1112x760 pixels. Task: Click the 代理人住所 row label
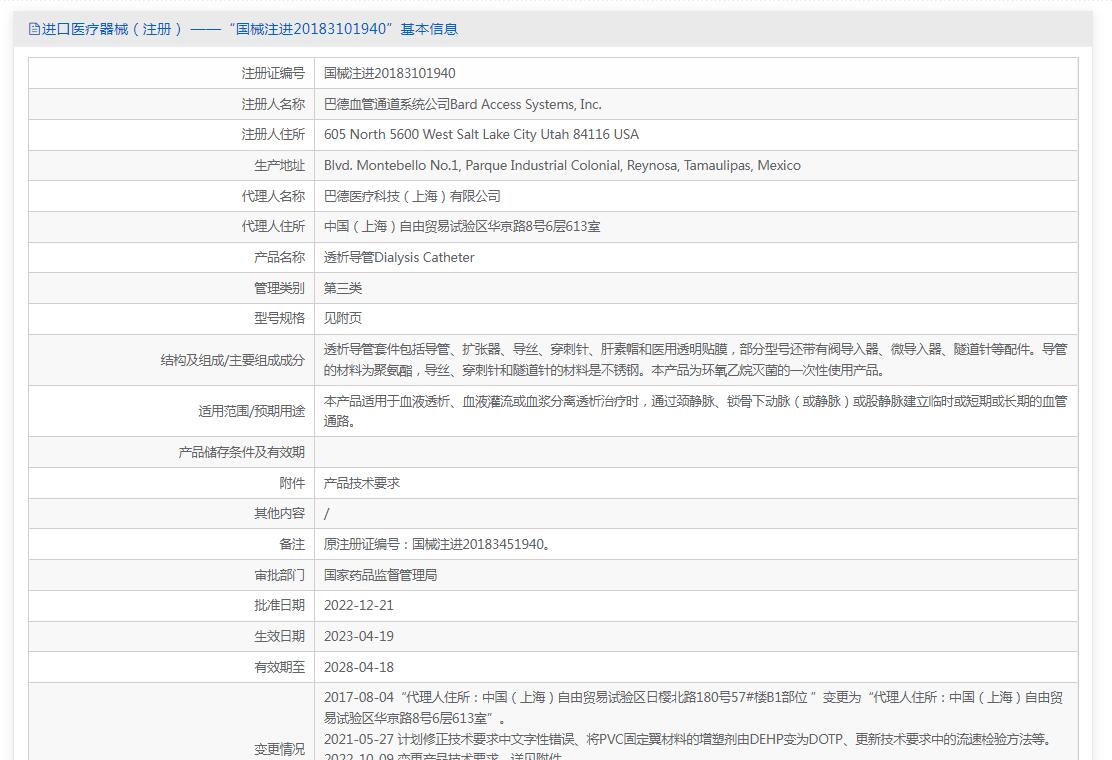[273, 226]
